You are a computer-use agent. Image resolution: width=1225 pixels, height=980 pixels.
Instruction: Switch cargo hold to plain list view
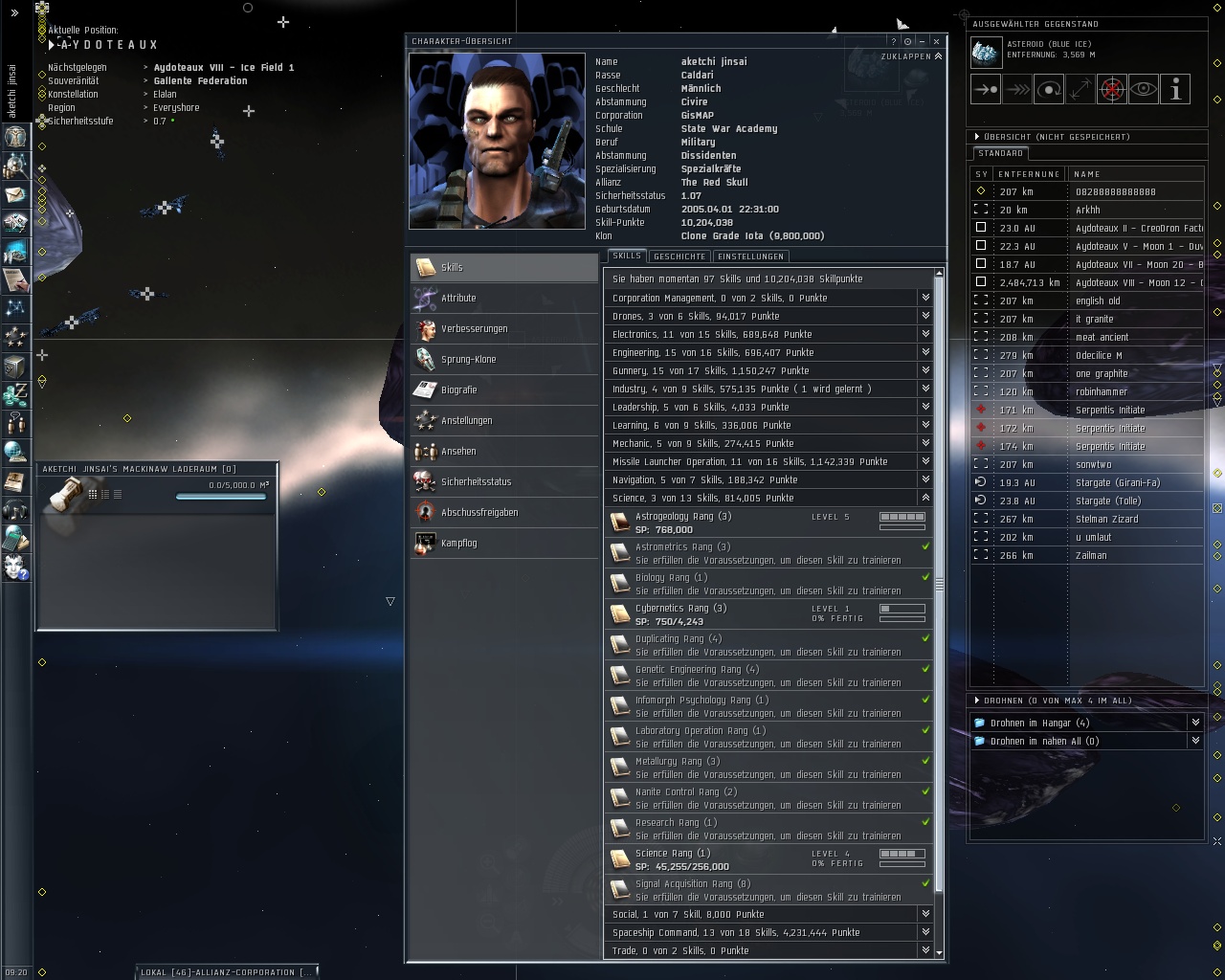[x=118, y=494]
